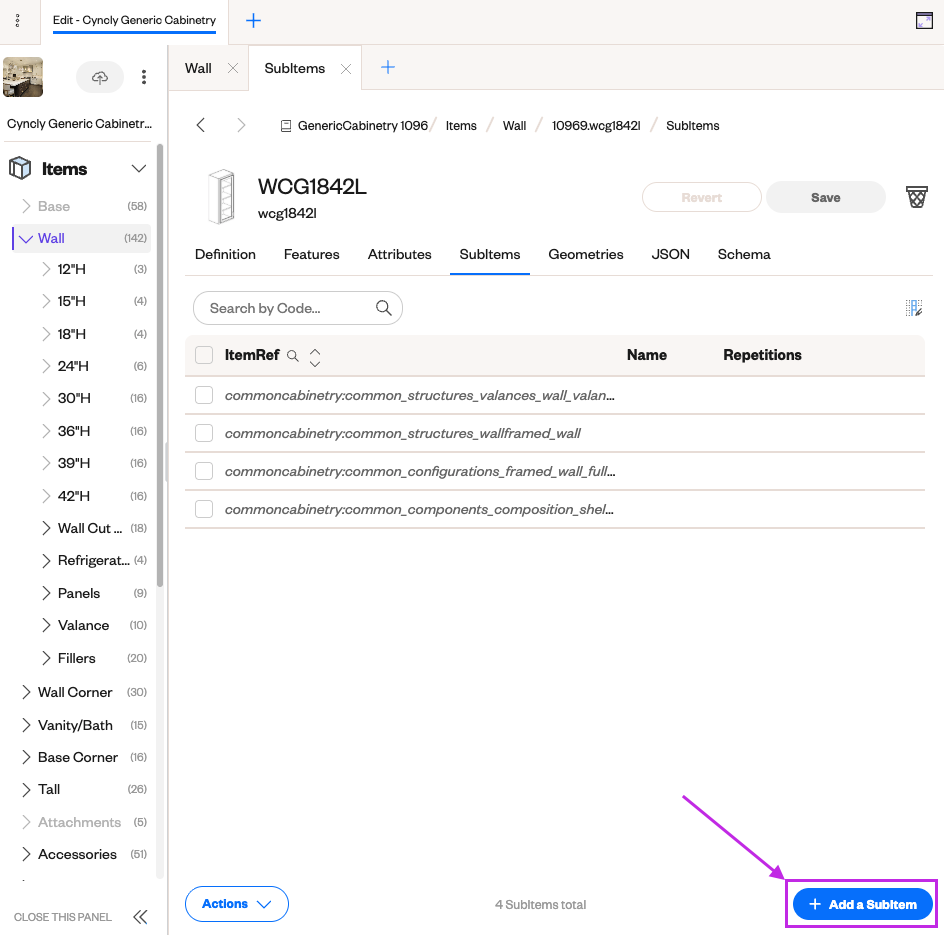Click the Repetitions column header

[x=762, y=355]
